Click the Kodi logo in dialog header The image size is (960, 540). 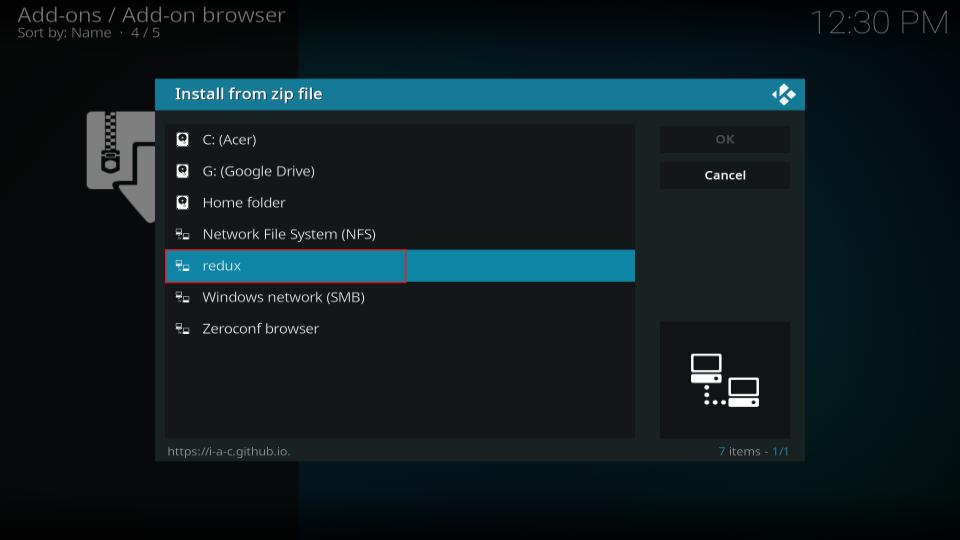(784, 94)
